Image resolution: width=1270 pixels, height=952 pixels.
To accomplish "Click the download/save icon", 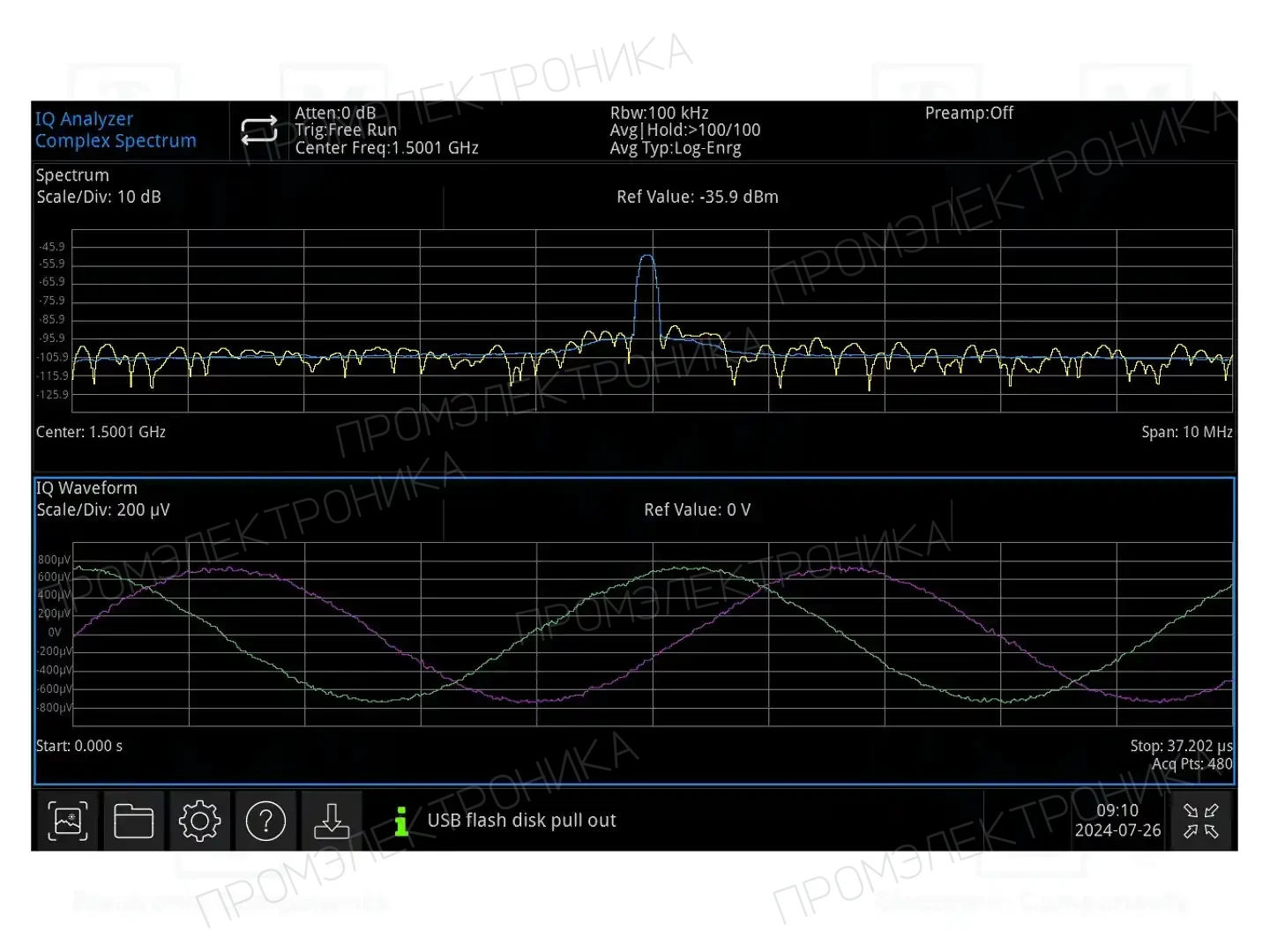I will coord(332,821).
